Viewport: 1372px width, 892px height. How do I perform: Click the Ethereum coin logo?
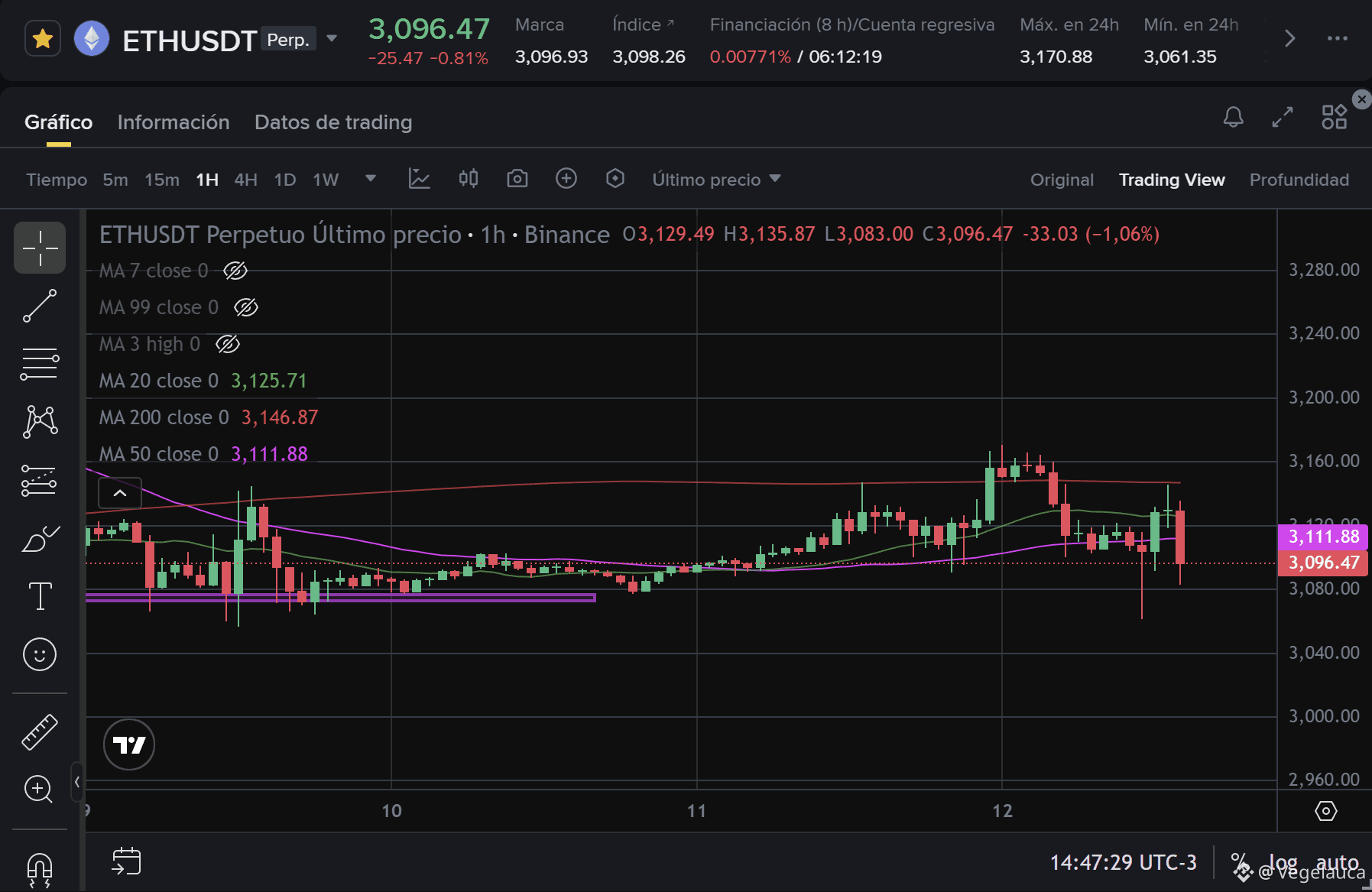tap(92, 39)
